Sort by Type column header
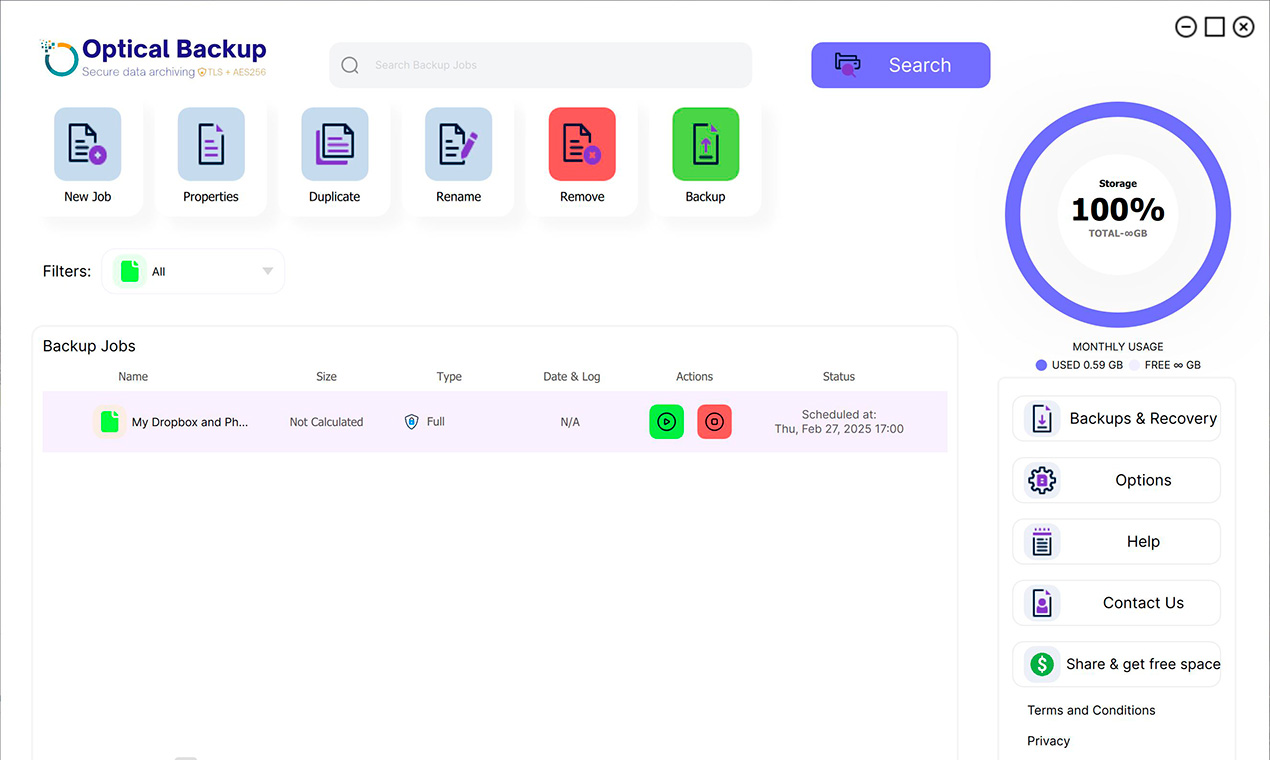Viewport: 1270px width, 760px height. (x=449, y=377)
